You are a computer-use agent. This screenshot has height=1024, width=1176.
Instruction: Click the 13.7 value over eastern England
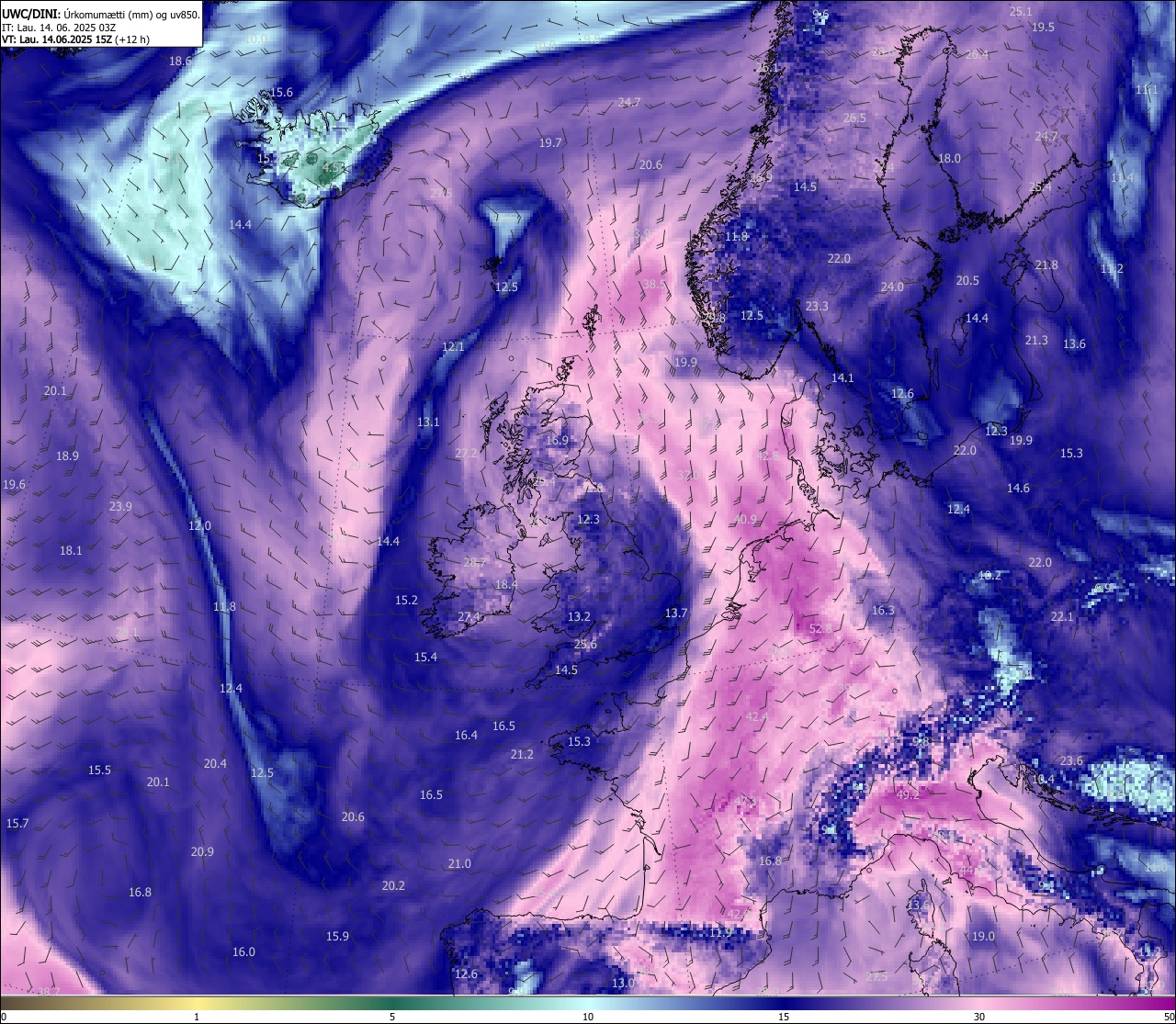click(x=676, y=613)
